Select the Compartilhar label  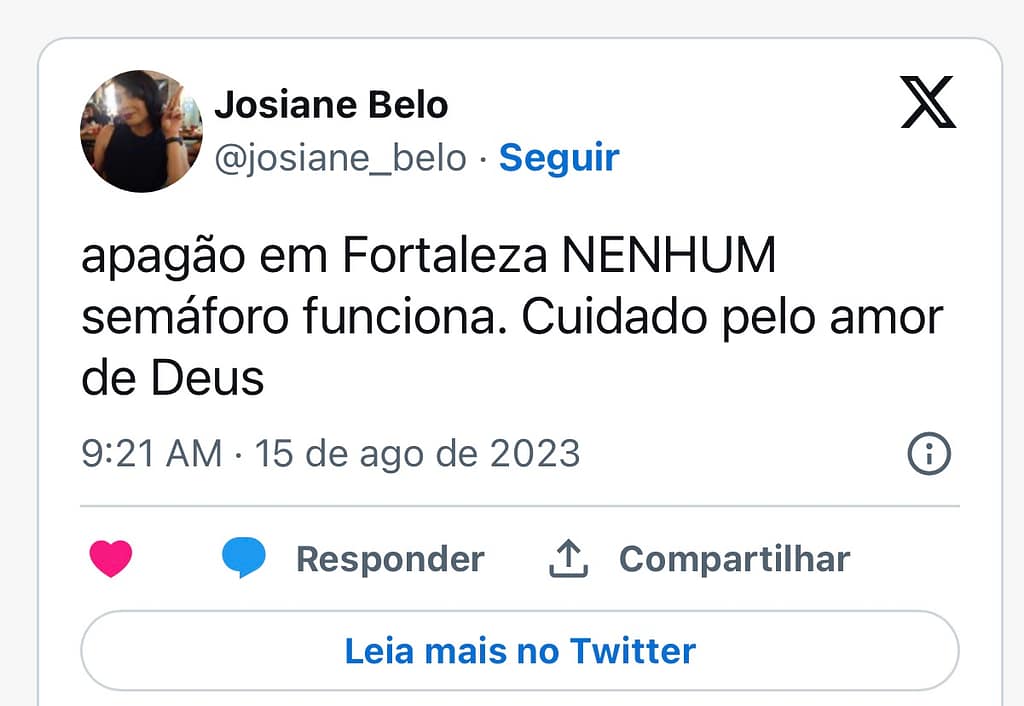(734, 558)
